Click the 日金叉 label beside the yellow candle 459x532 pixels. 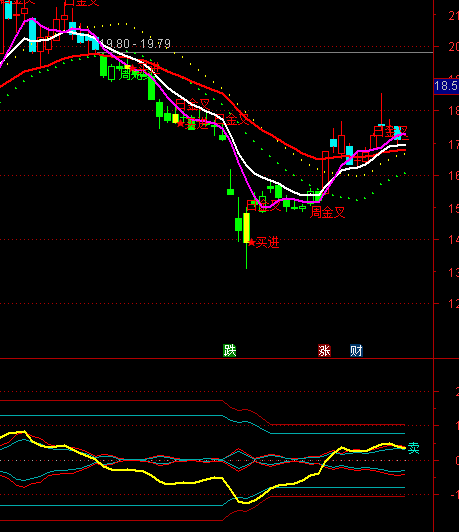[264, 206]
